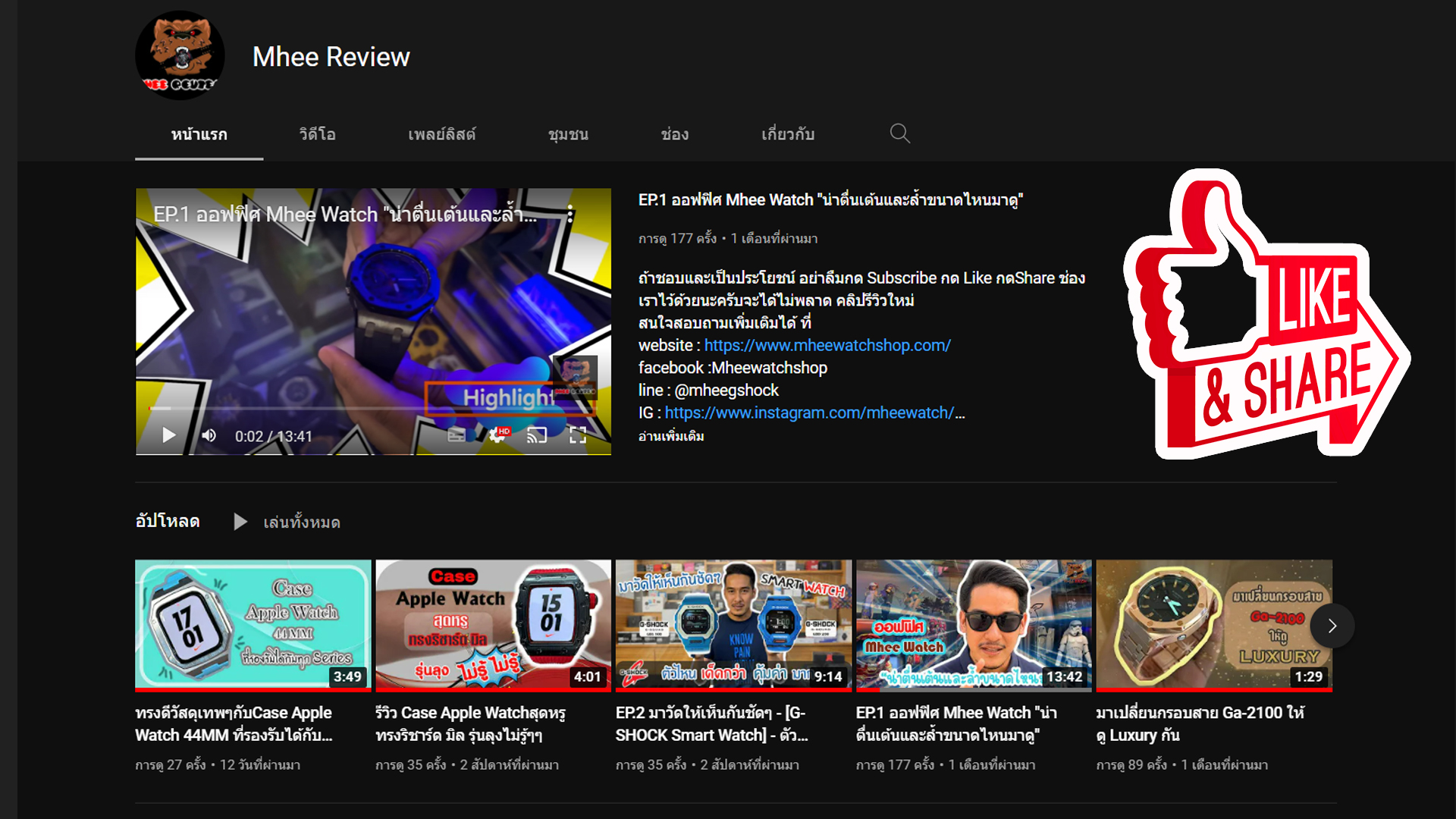The height and width of the screenshot is (819, 1456).
Task: Open the เกี่ยวกับ tab
Action: click(788, 134)
